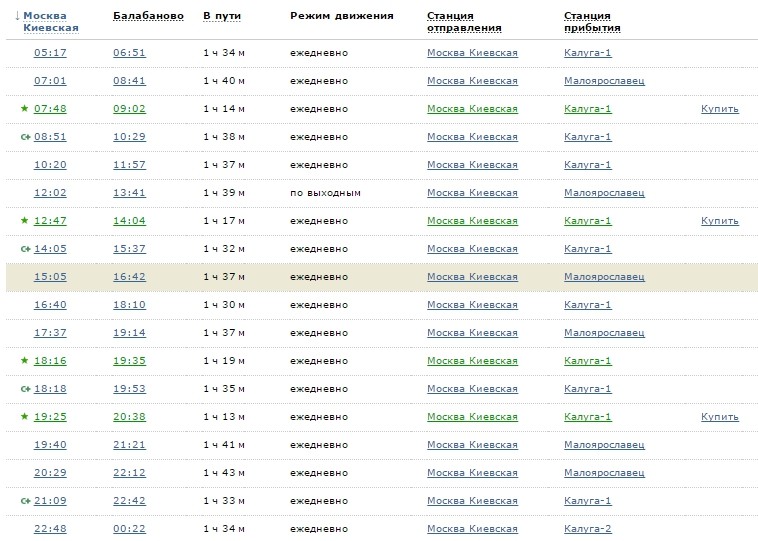This screenshot has height=541, width=758.
Task: Click the green star beside the 19:25 departure
Action: [x=25, y=416]
